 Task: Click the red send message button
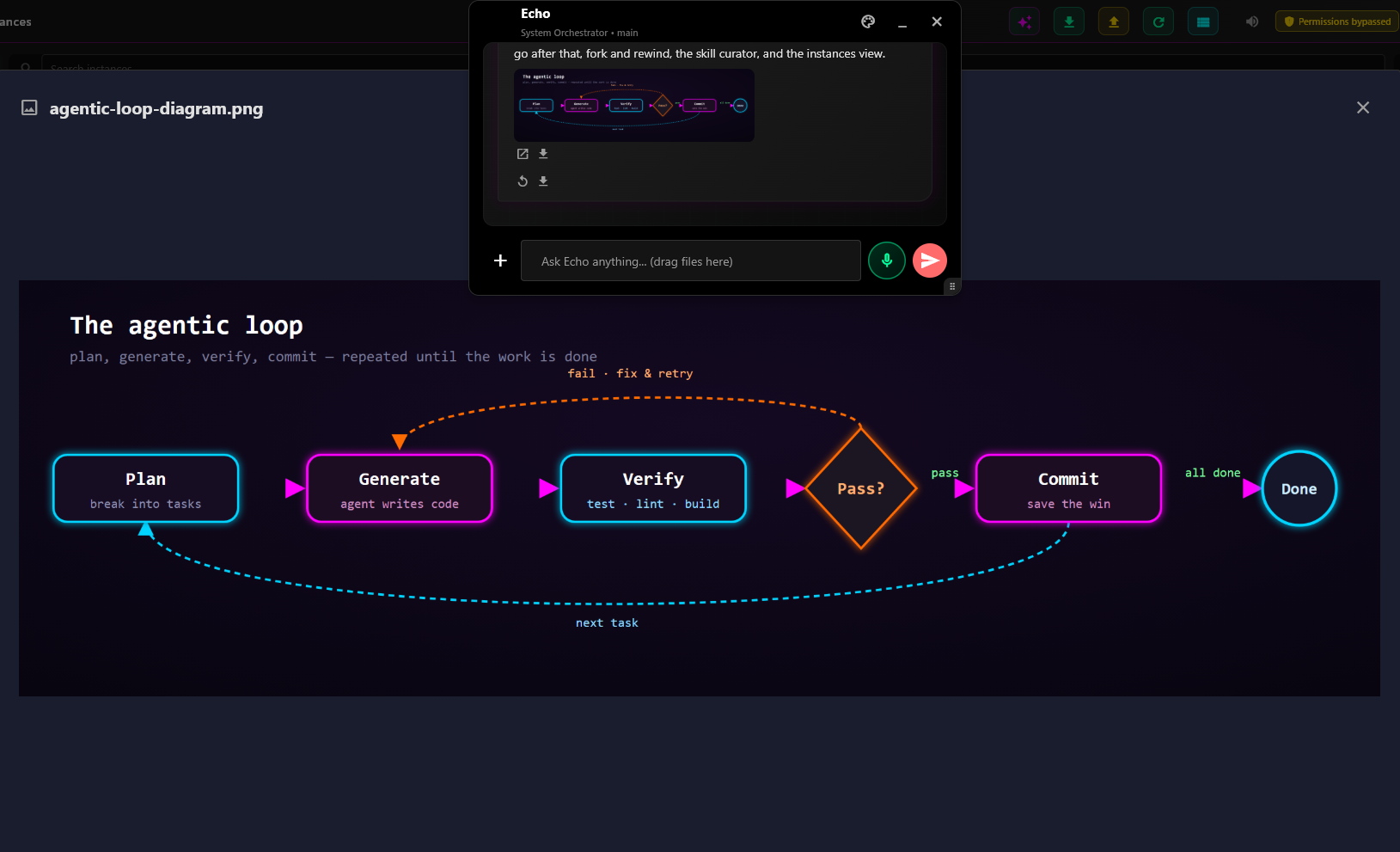(x=930, y=261)
